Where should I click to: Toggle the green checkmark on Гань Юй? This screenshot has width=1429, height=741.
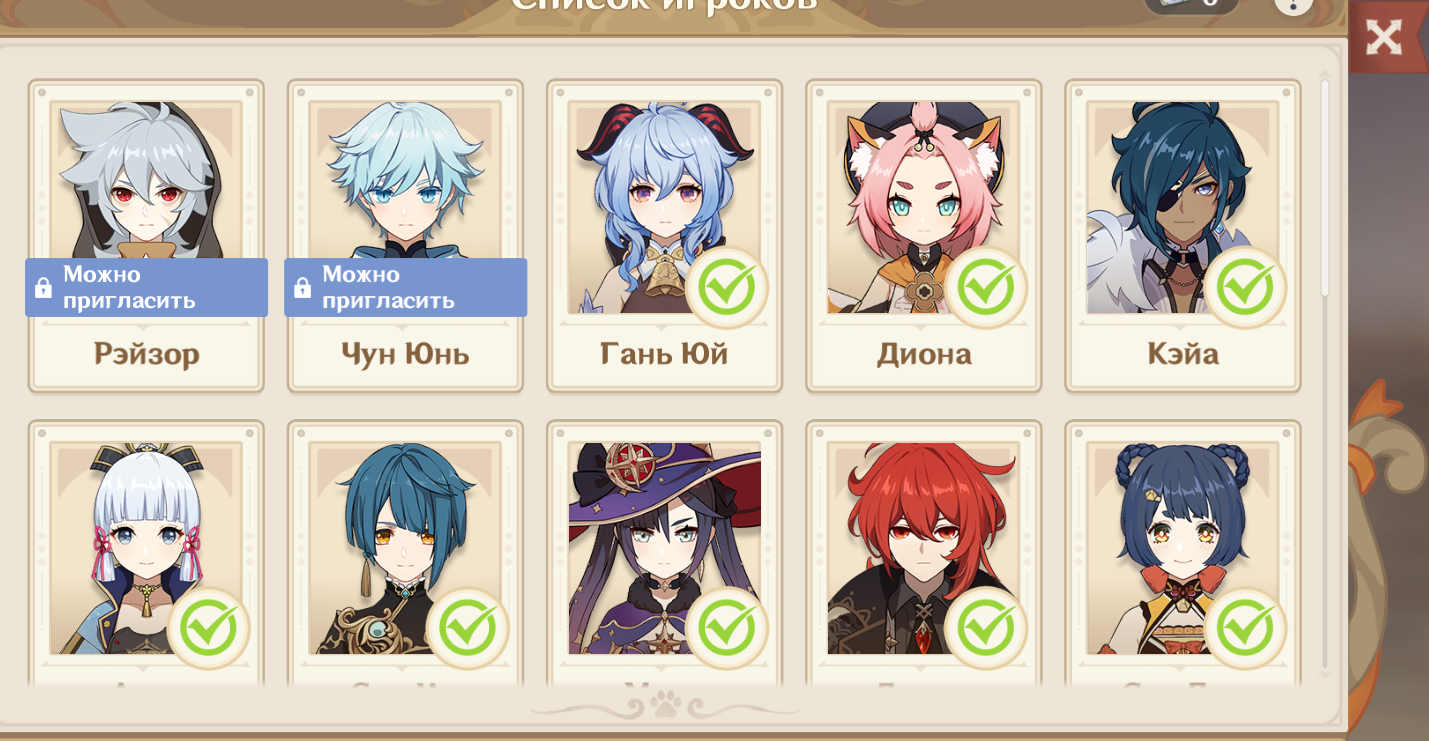coord(727,288)
